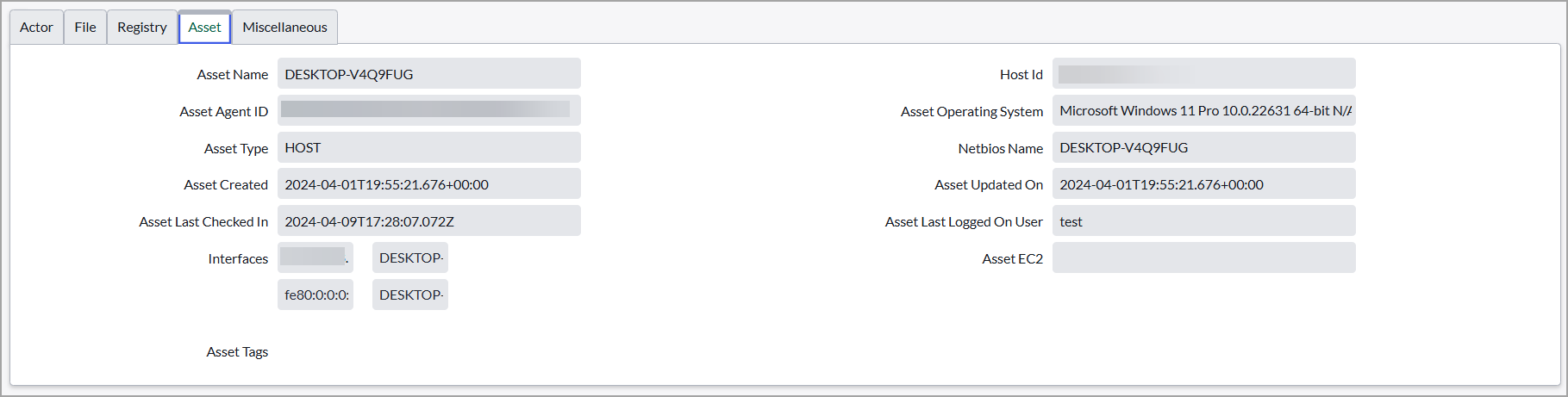The image size is (1568, 397).
Task: Select the Registry tab
Action: coord(142,28)
